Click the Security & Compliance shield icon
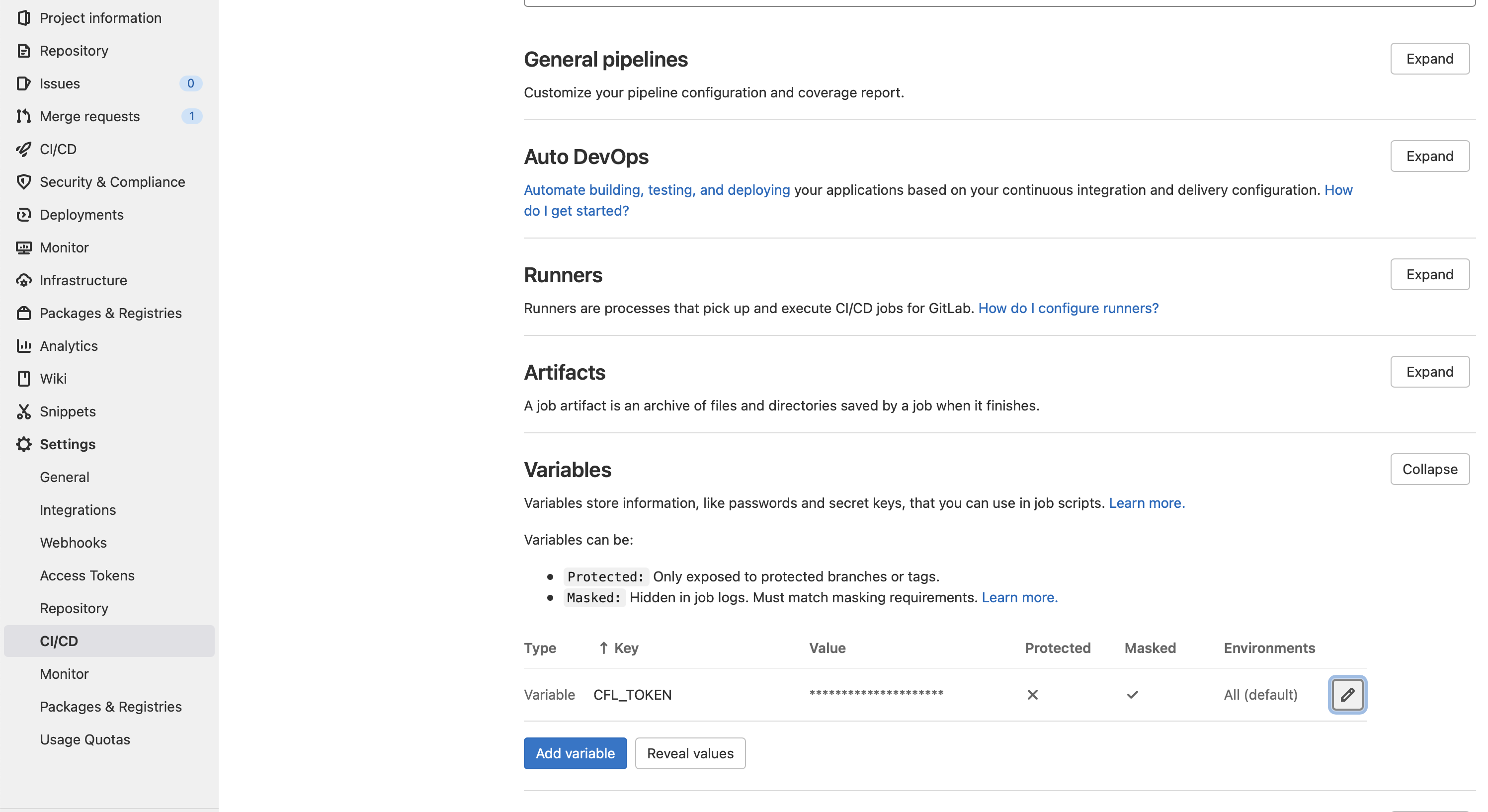The width and height of the screenshot is (1488, 812). (x=24, y=182)
